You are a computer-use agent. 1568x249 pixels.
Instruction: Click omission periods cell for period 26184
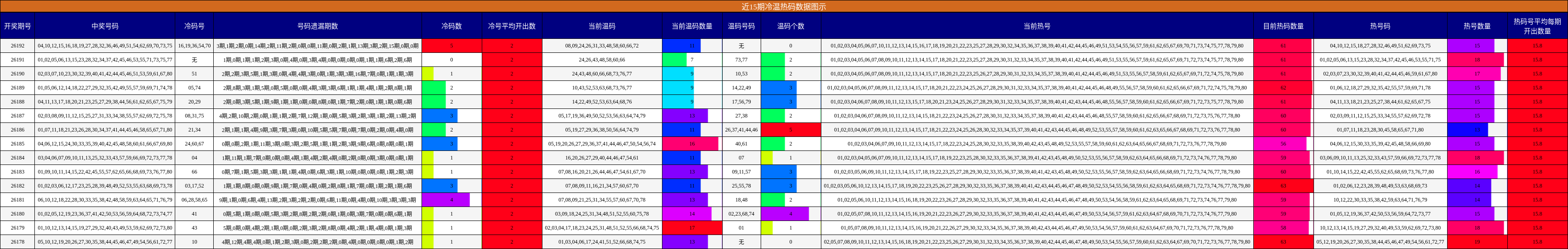tap(317, 157)
